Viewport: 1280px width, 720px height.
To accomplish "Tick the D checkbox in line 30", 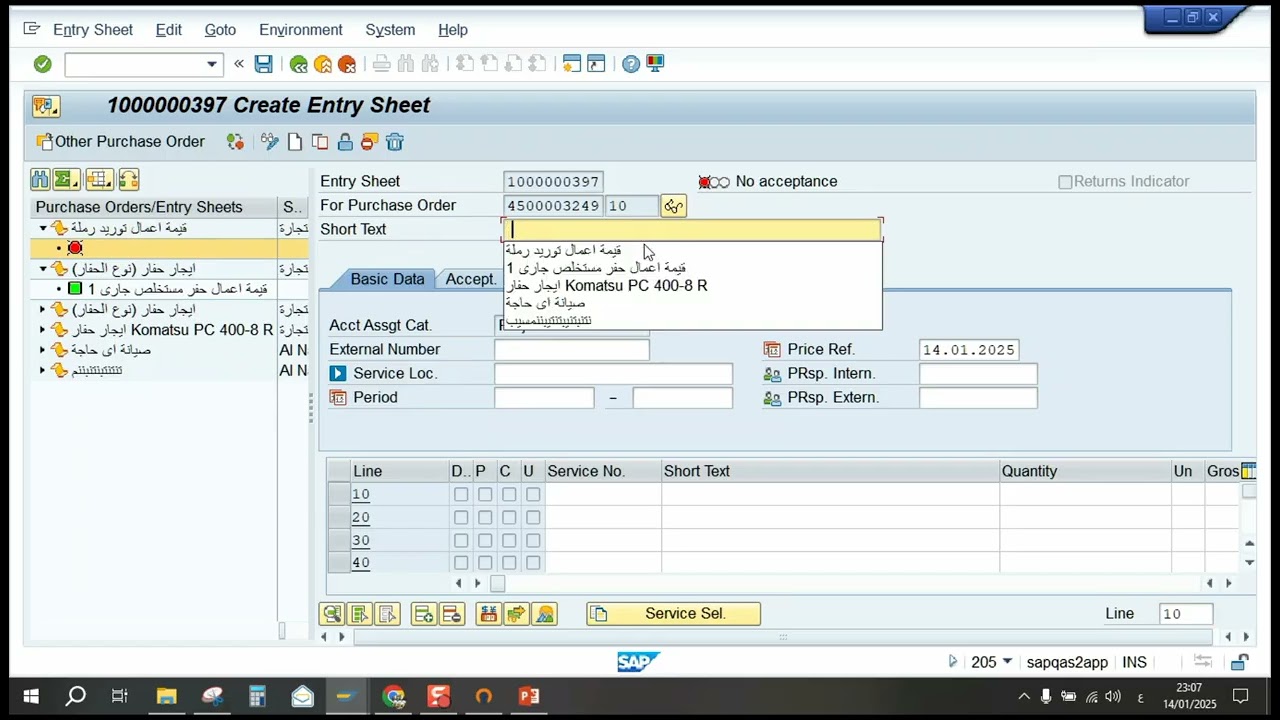I will pos(461,541).
